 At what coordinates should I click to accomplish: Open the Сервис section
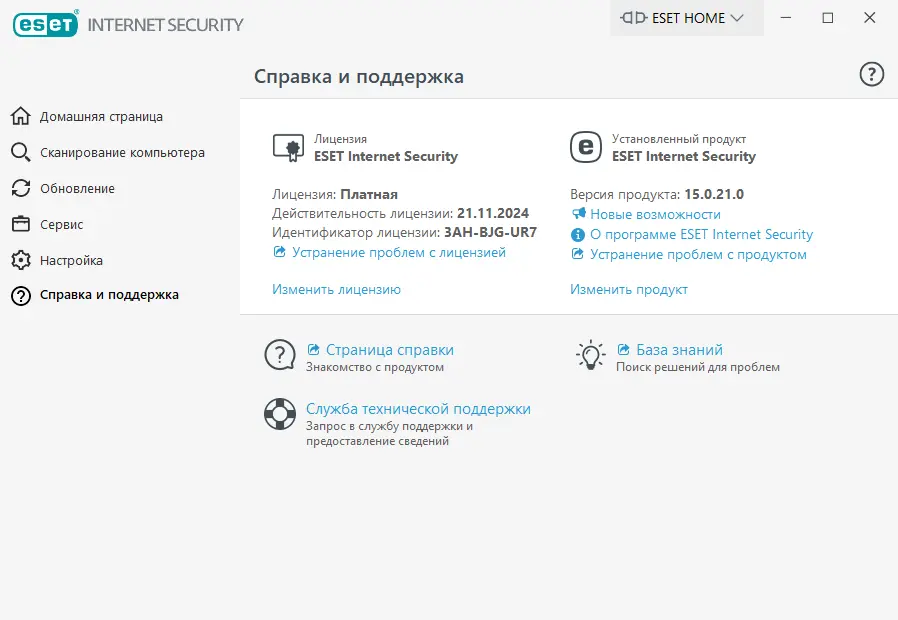click(x=61, y=225)
